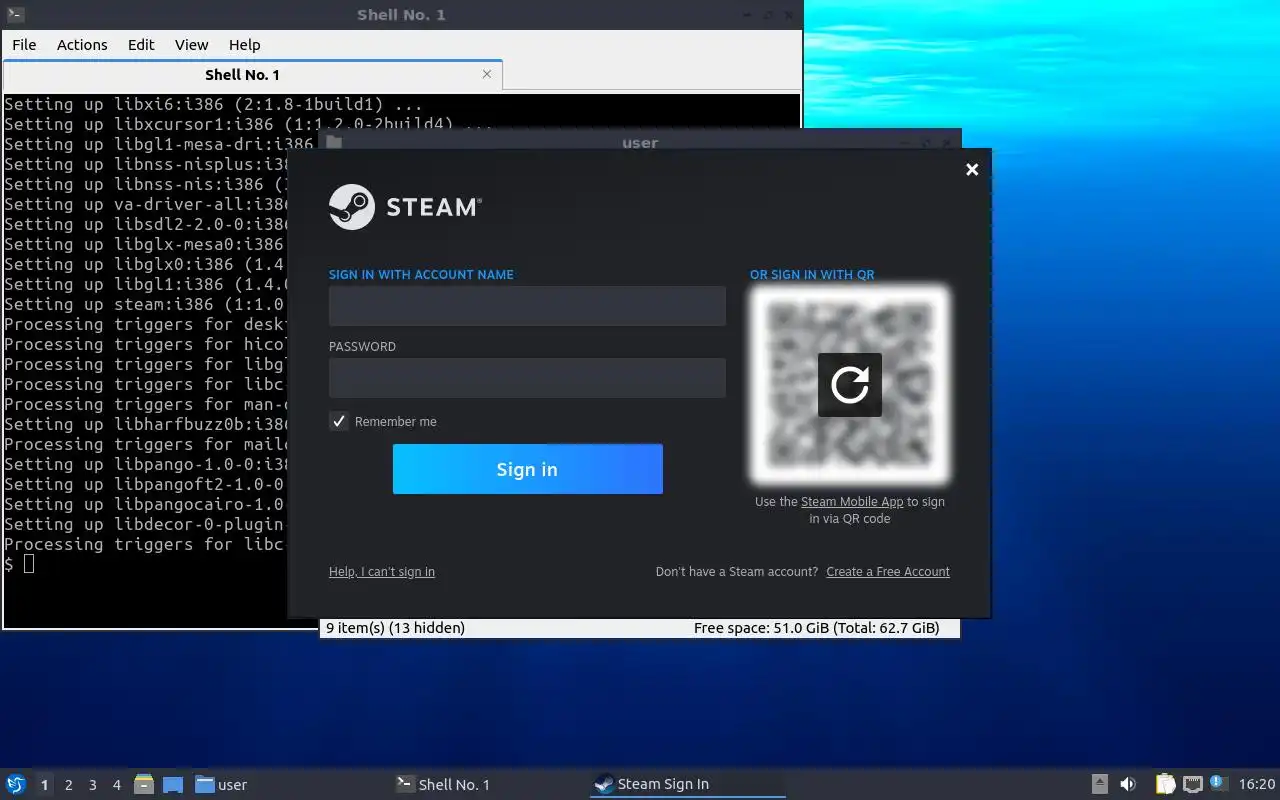Toggle the Remember me checkbox
Viewport: 1280px width, 800px height.
pyautogui.click(x=339, y=421)
